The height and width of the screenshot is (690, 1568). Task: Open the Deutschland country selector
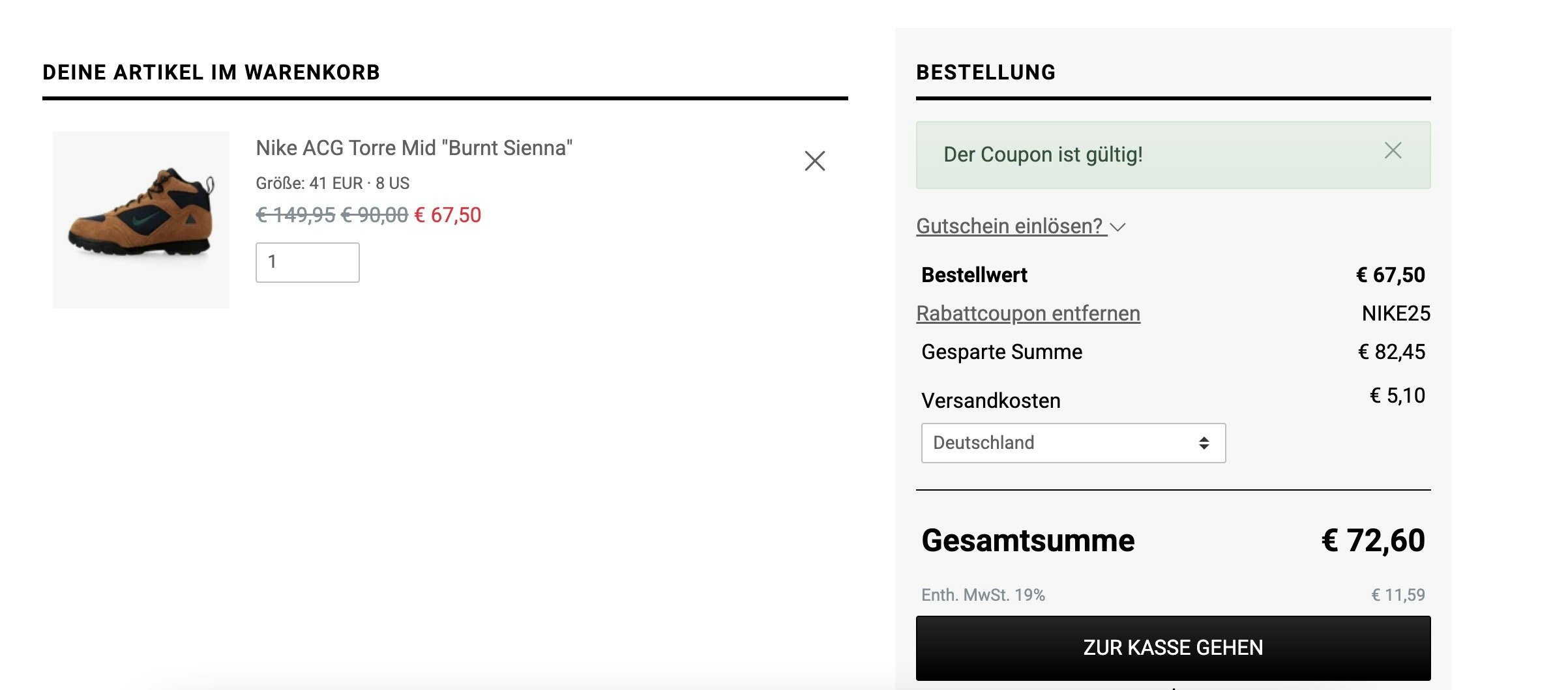(1072, 443)
